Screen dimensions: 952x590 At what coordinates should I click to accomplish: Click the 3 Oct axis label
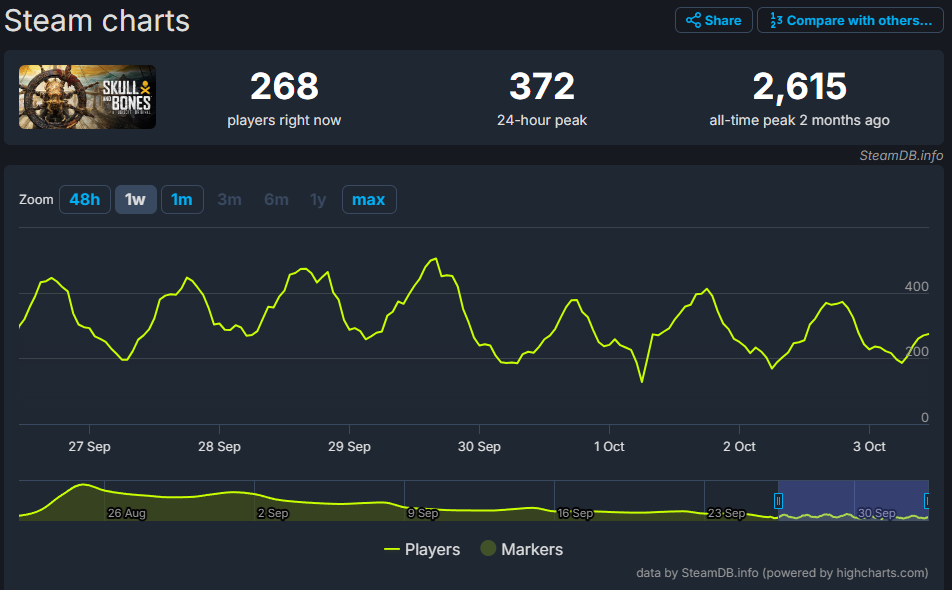click(869, 447)
